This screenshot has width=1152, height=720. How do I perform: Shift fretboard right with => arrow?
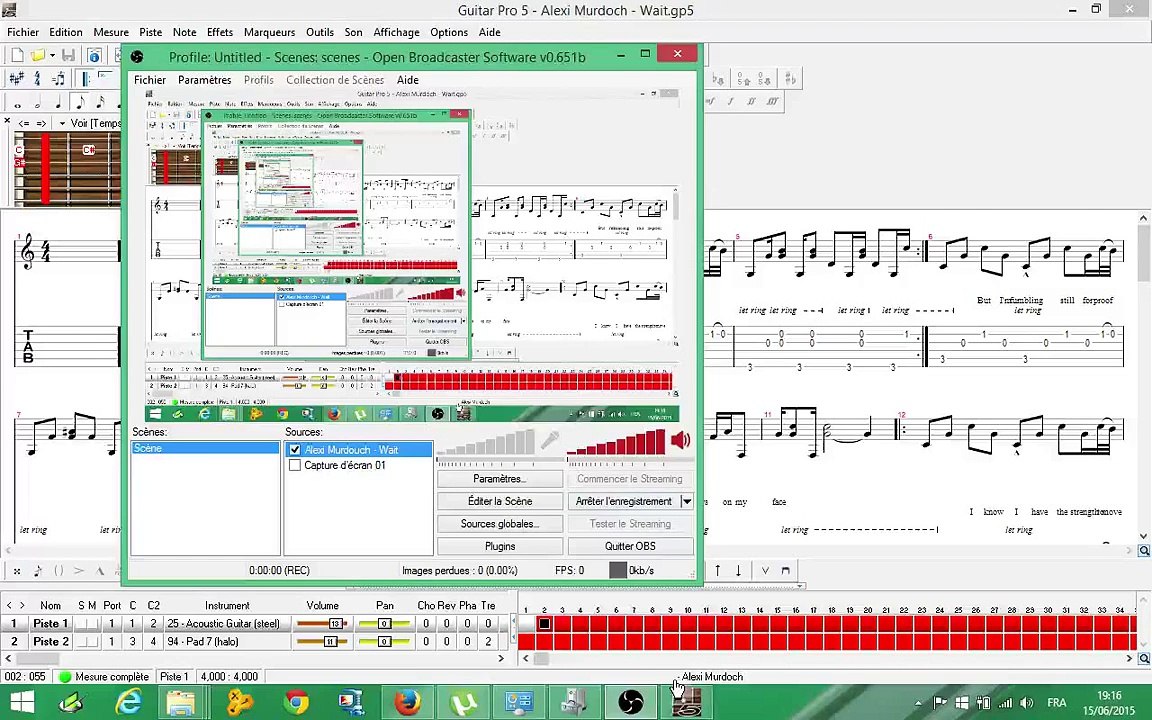click(41, 123)
